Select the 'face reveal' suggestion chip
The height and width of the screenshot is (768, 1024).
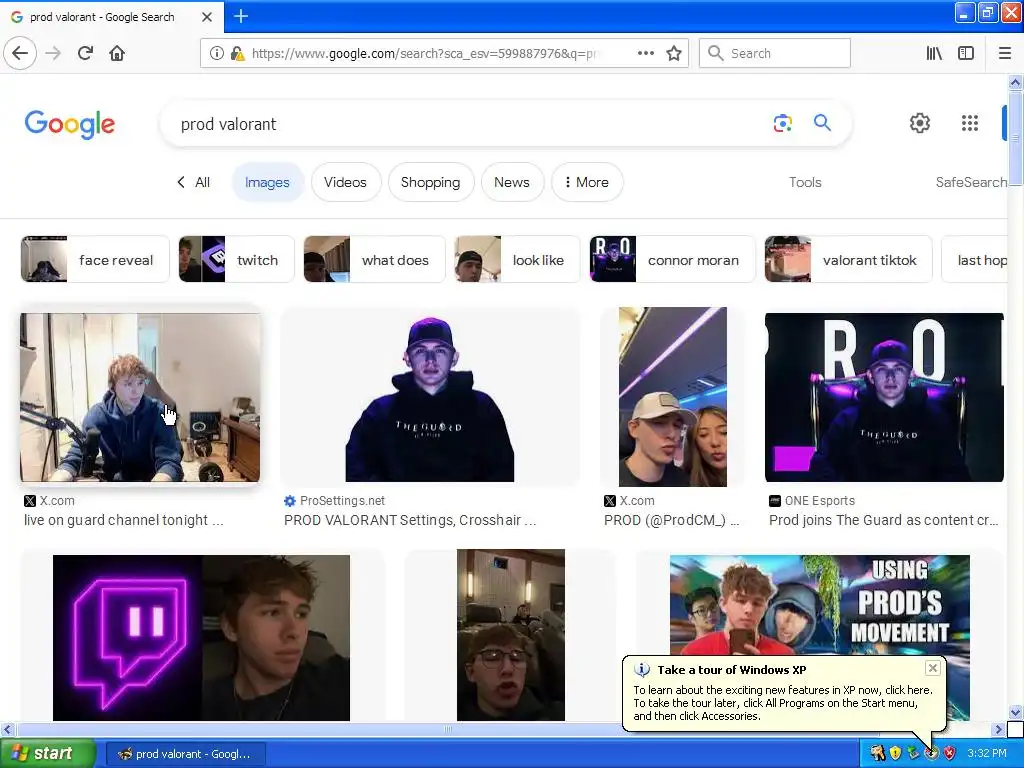[95, 259]
